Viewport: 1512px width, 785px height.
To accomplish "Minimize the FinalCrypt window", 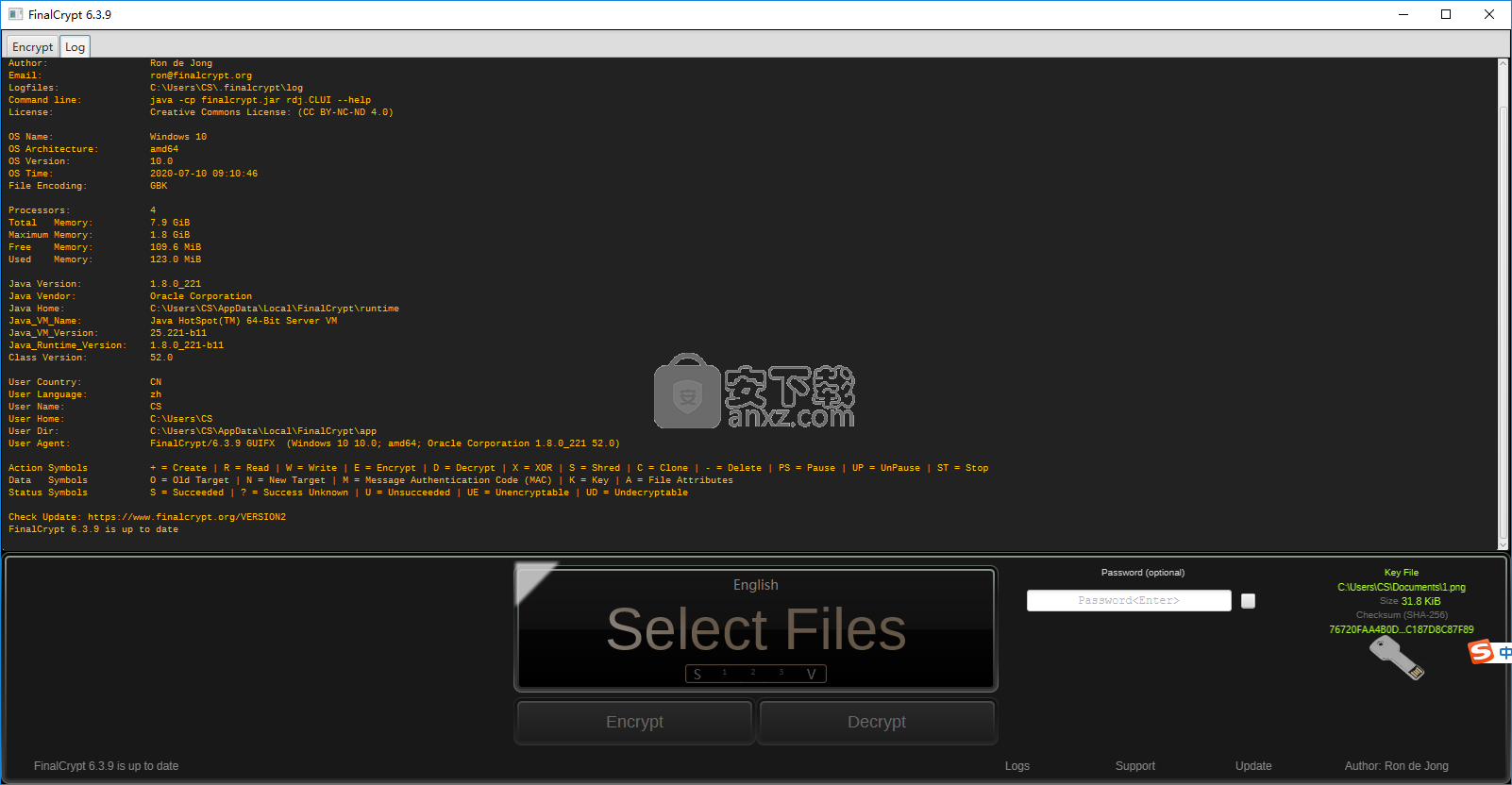I will pyautogui.click(x=1403, y=14).
